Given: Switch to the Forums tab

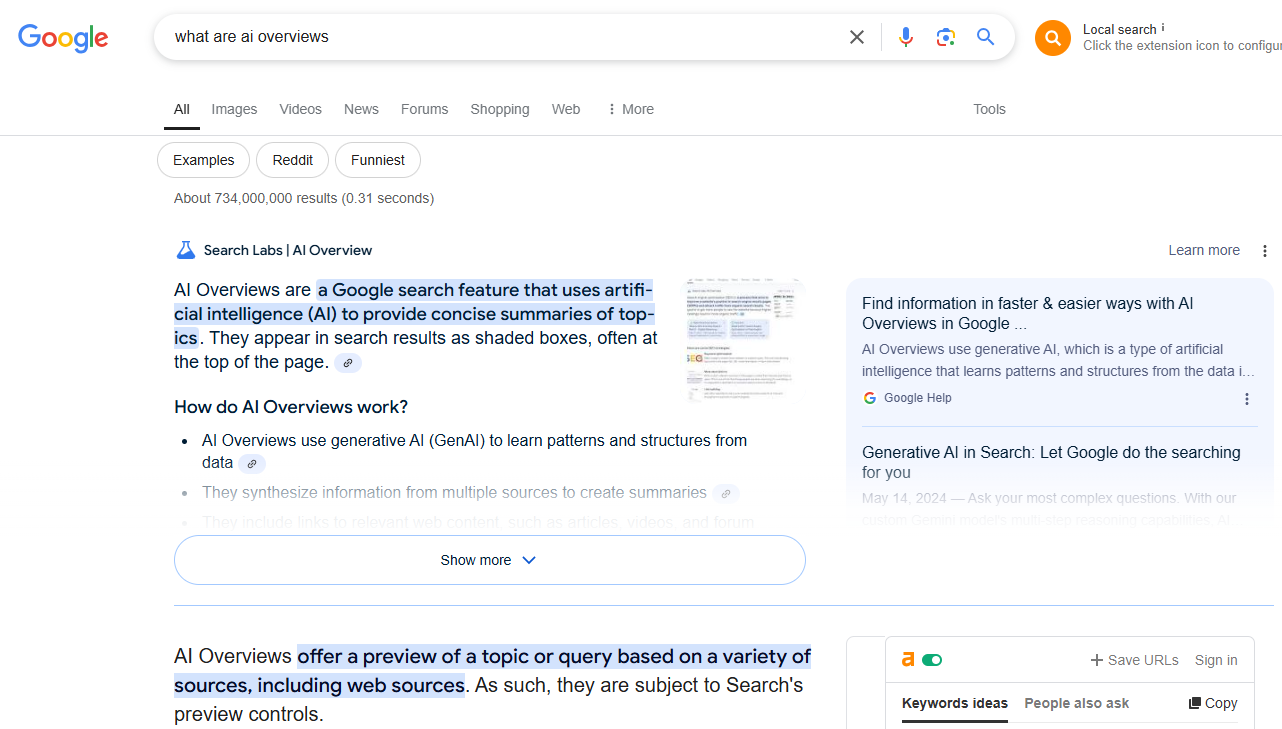Looking at the screenshot, I should click(x=424, y=109).
